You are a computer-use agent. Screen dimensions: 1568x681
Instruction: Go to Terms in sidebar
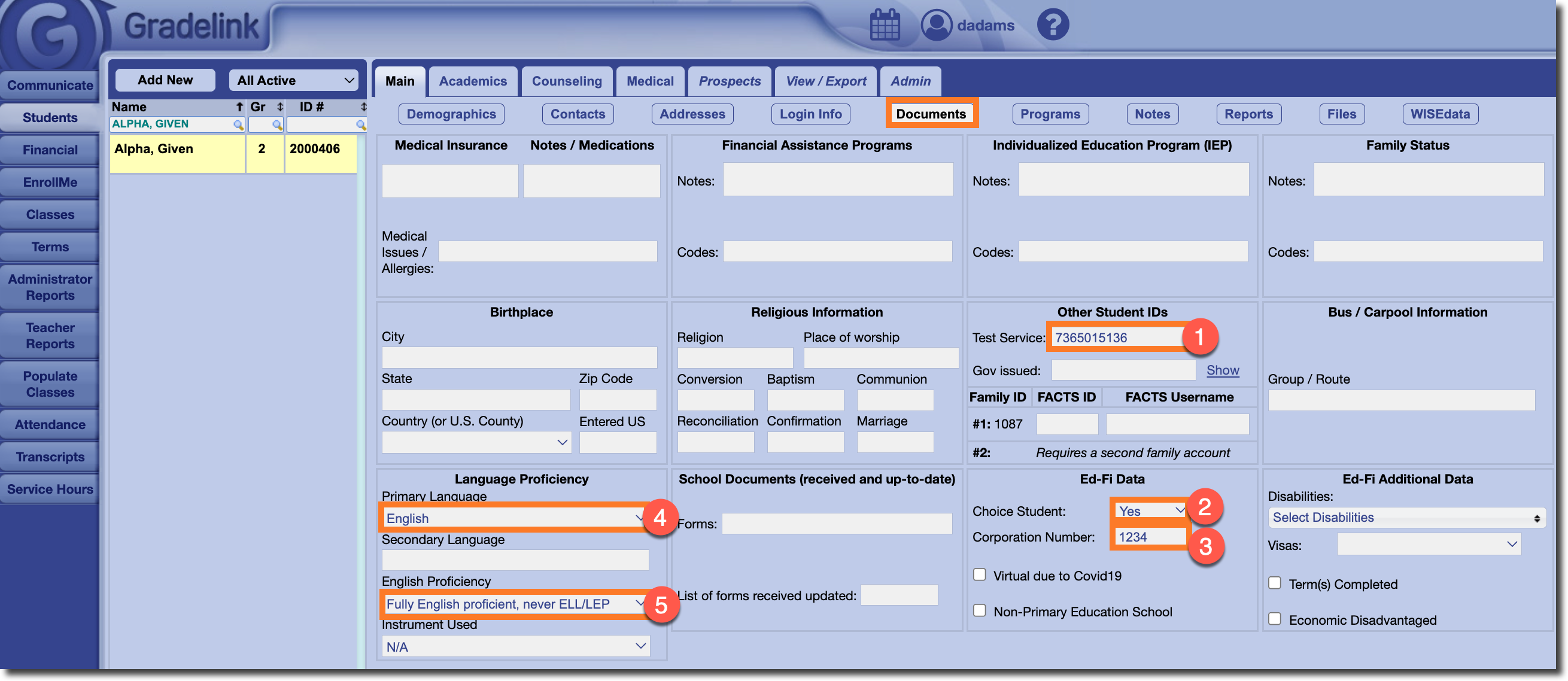point(50,247)
